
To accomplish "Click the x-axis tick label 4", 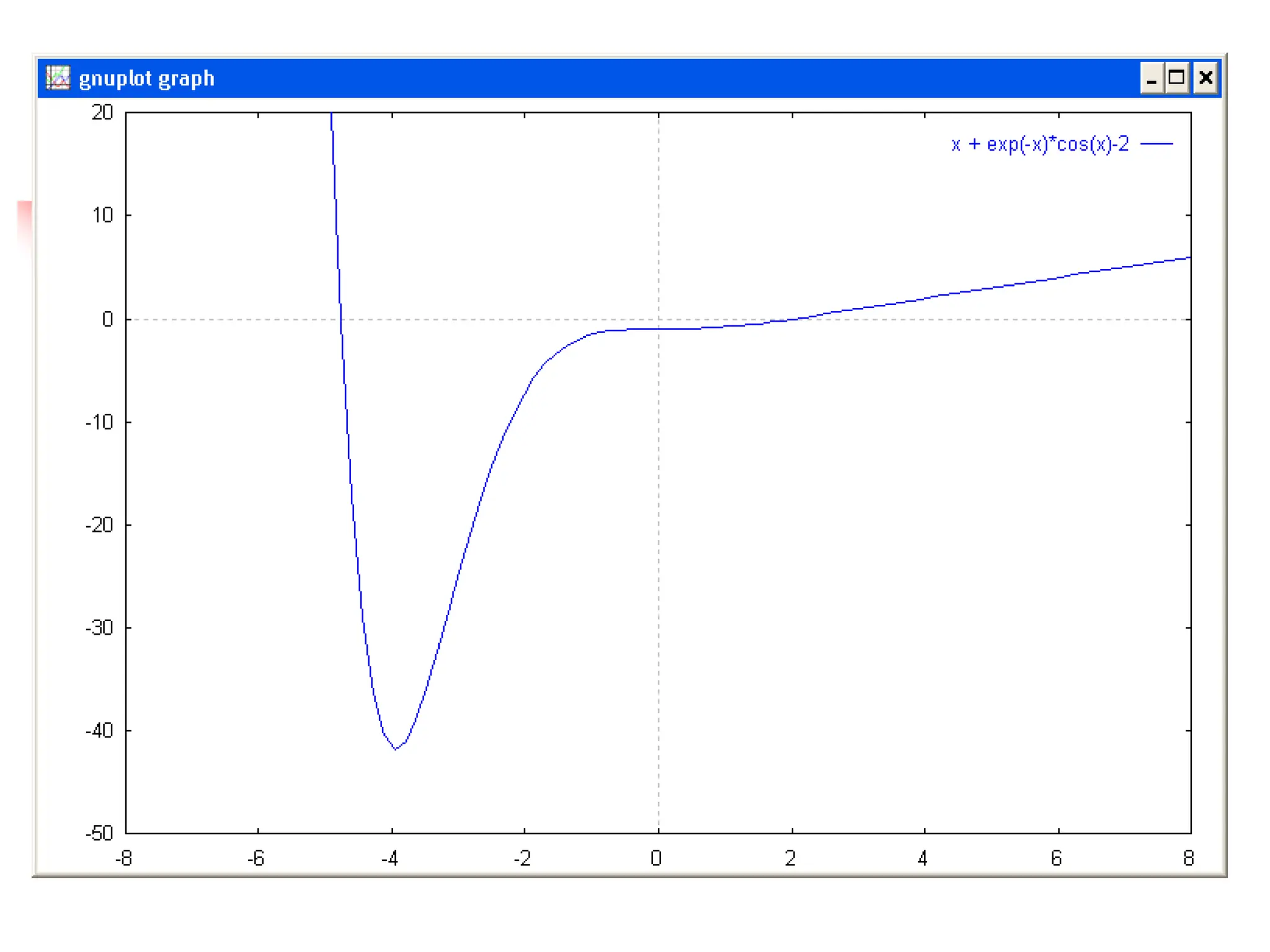I will (x=923, y=858).
